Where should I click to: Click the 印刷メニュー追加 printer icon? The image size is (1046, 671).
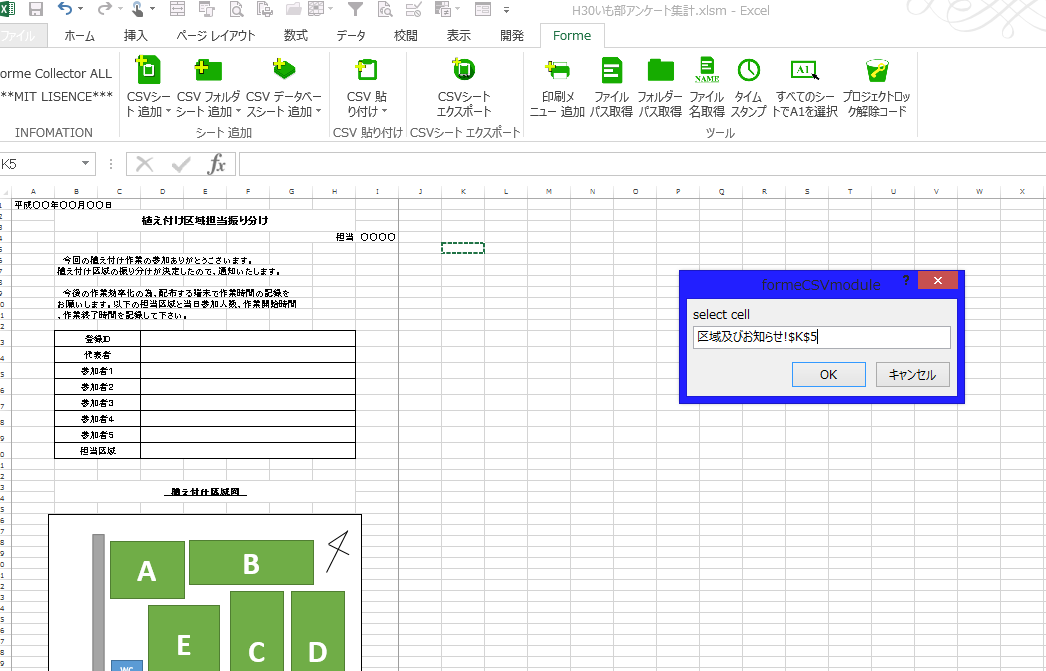click(557, 69)
